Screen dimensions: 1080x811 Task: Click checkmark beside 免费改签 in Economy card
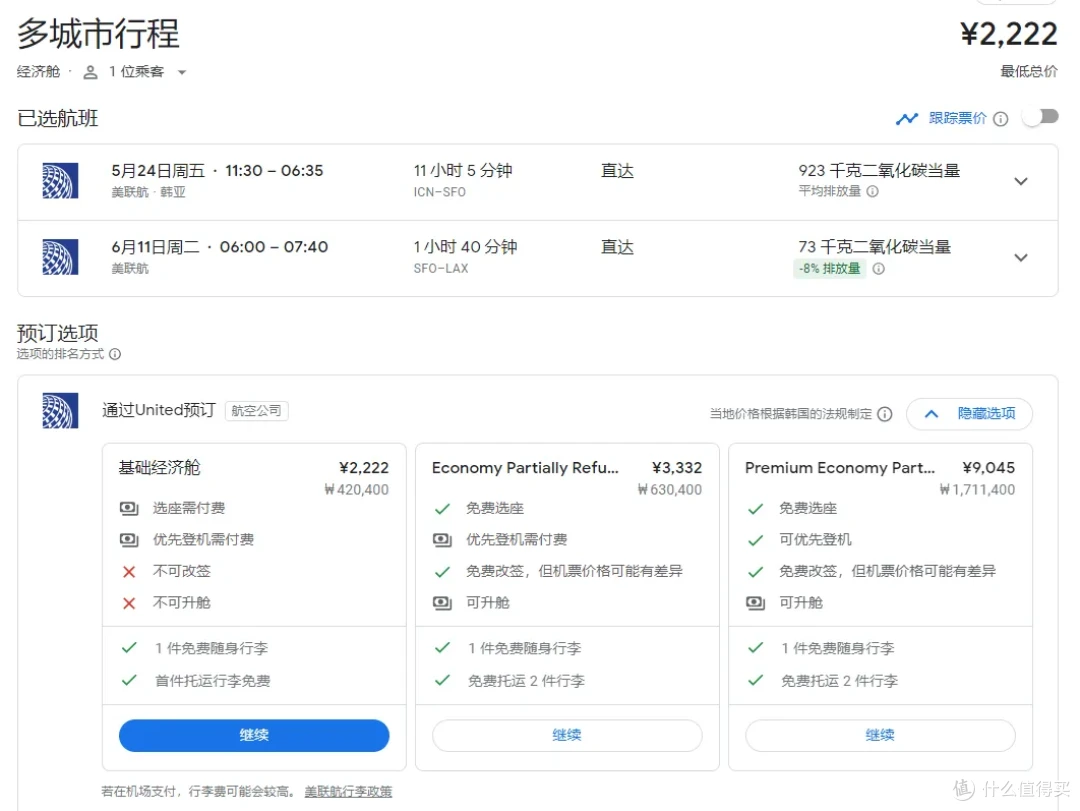pyautogui.click(x=442, y=571)
